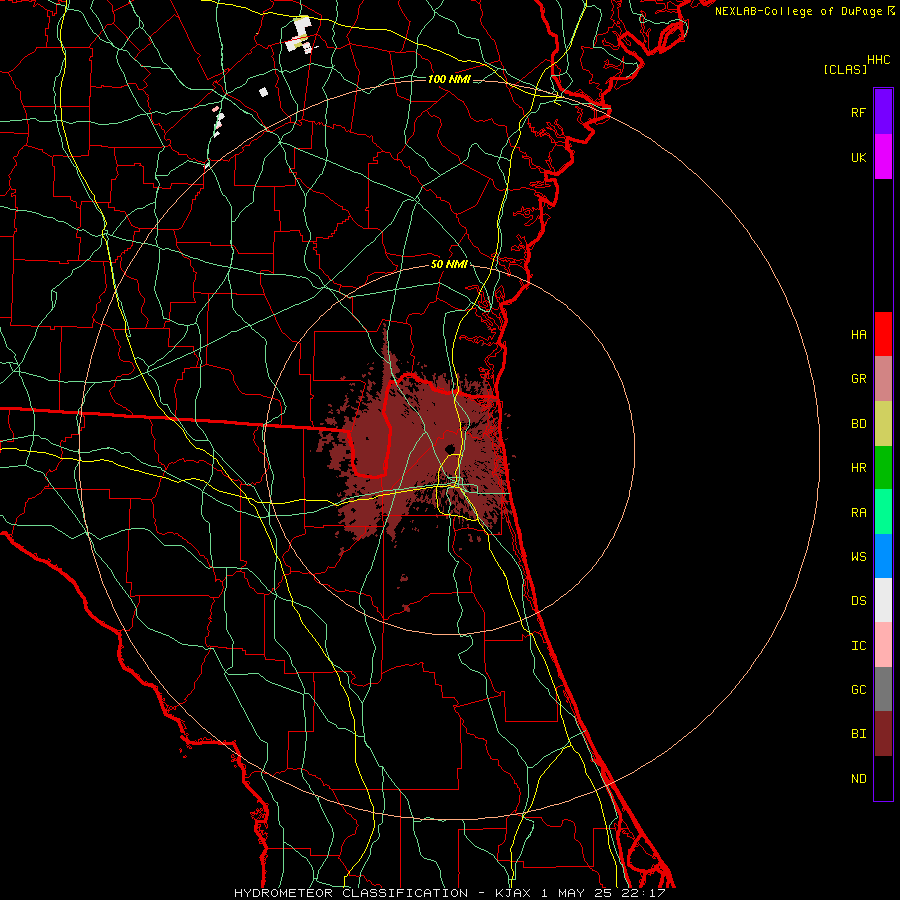Click the WS blue legend swatch
This screenshot has width=900, height=900.
[x=883, y=556]
